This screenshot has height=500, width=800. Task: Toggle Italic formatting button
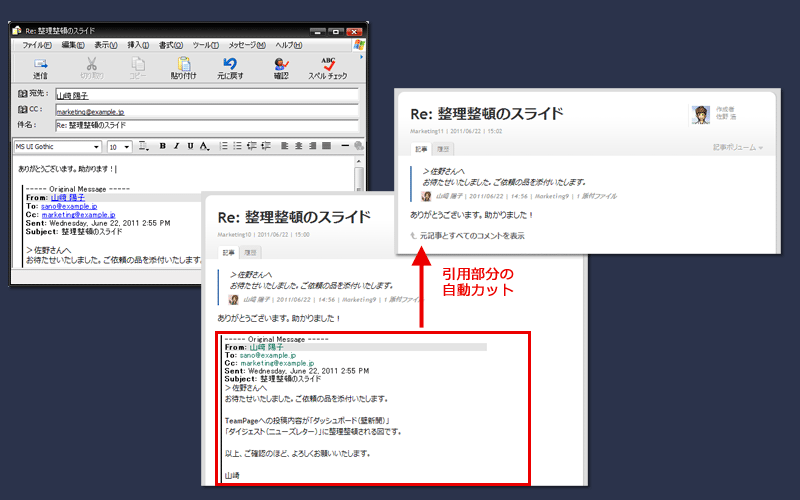coord(177,146)
